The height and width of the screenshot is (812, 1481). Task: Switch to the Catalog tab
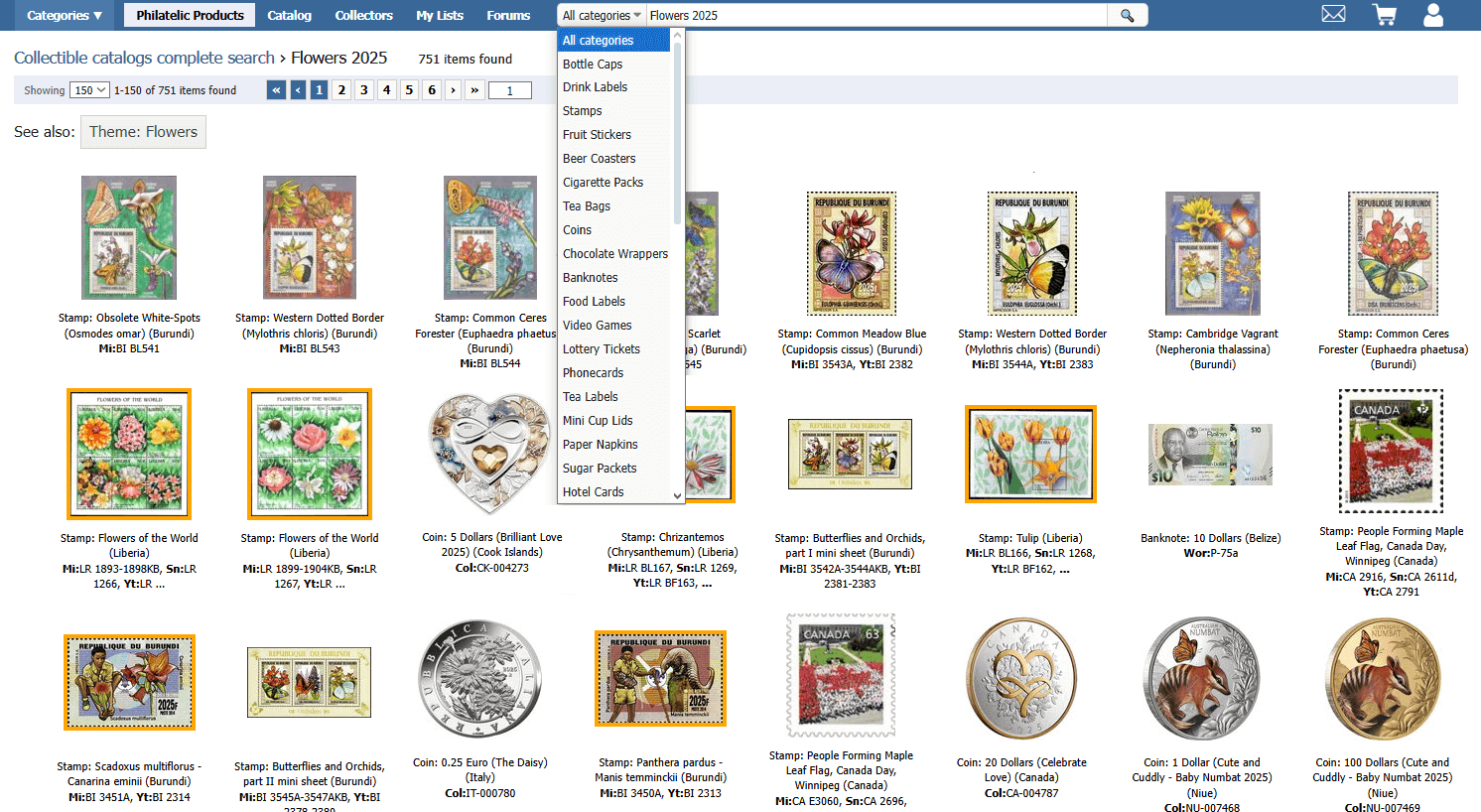(289, 15)
